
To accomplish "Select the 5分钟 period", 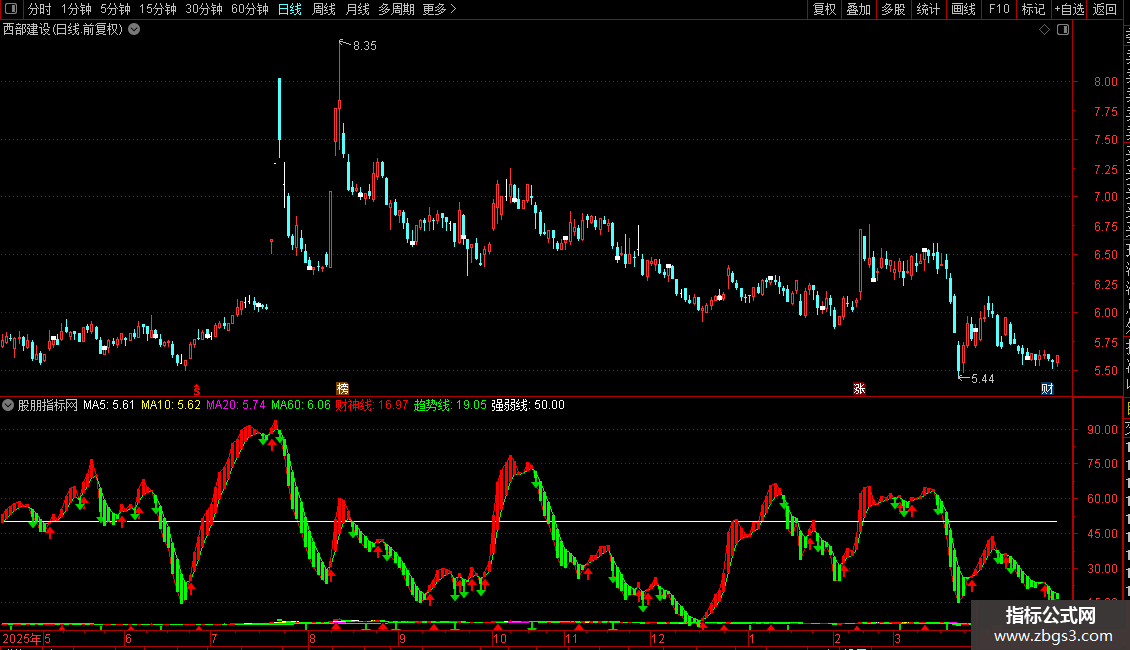I will click(x=115, y=9).
